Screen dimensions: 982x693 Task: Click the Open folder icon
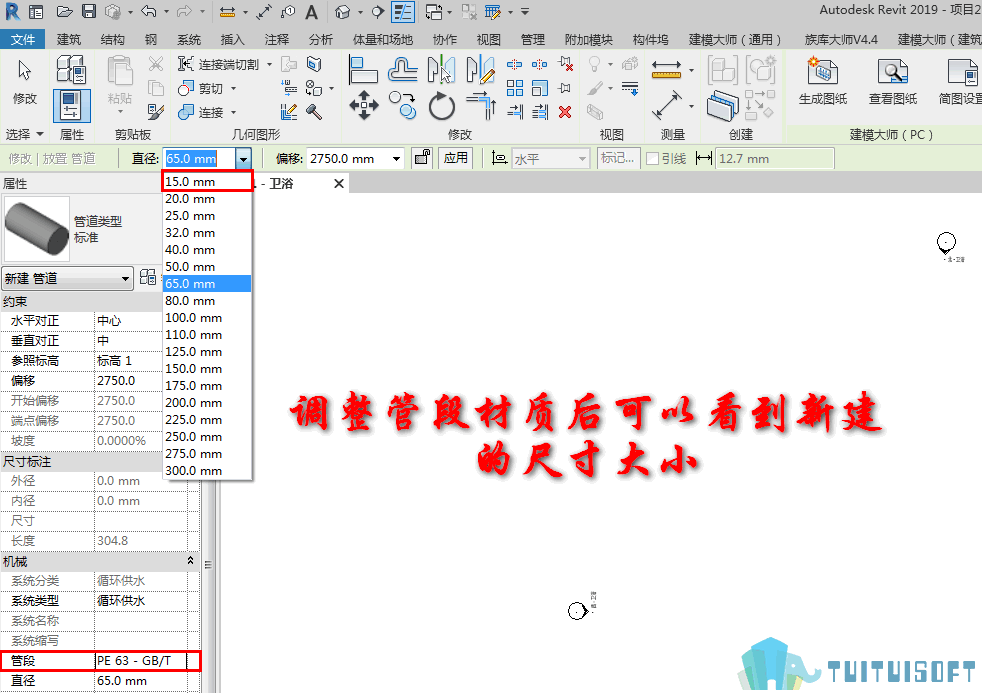click(64, 11)
